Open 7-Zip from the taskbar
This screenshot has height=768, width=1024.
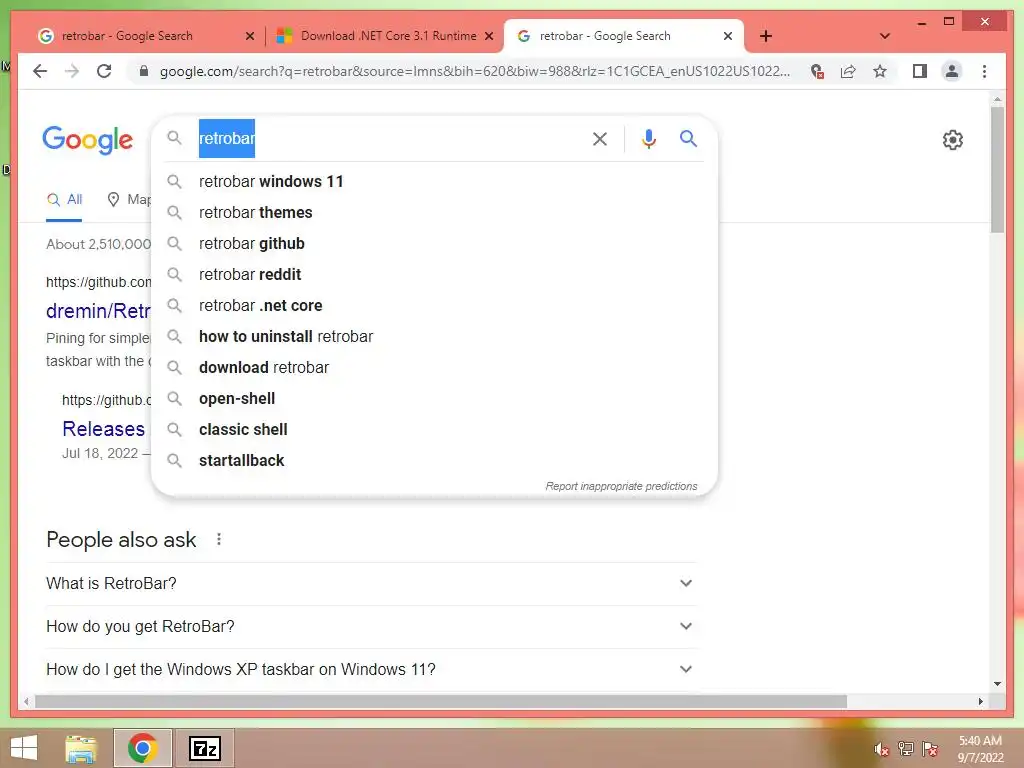(x=204, y=748)
